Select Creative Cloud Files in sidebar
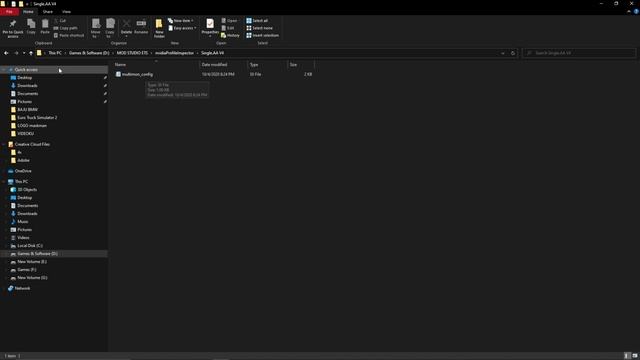The height and width of the screenshot is (360, 640). (32, 144)
